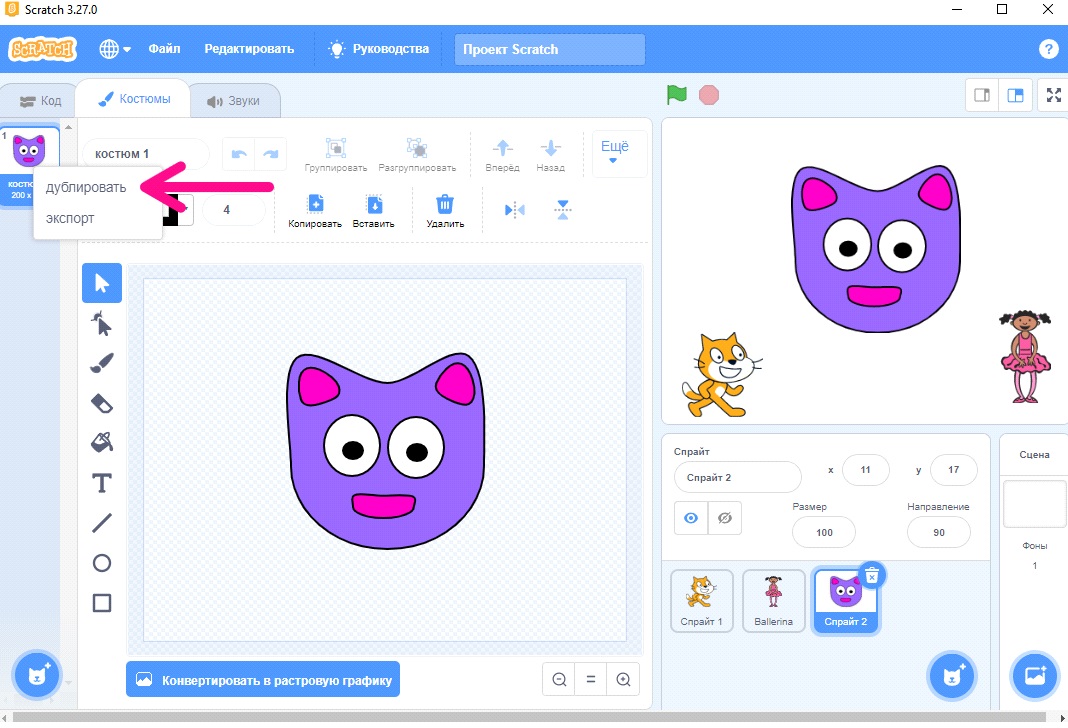
Task: Select the Ballerina sprite thumbnail
Action: (774, 601)
